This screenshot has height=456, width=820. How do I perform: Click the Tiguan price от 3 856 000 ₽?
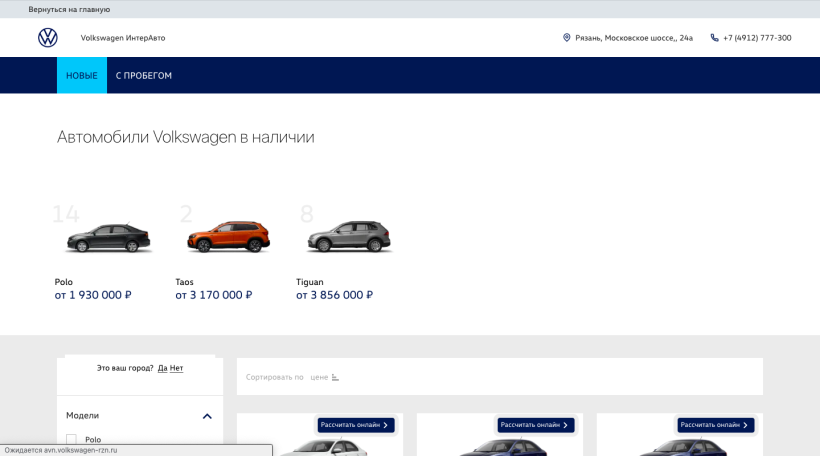tap(335, 295)
